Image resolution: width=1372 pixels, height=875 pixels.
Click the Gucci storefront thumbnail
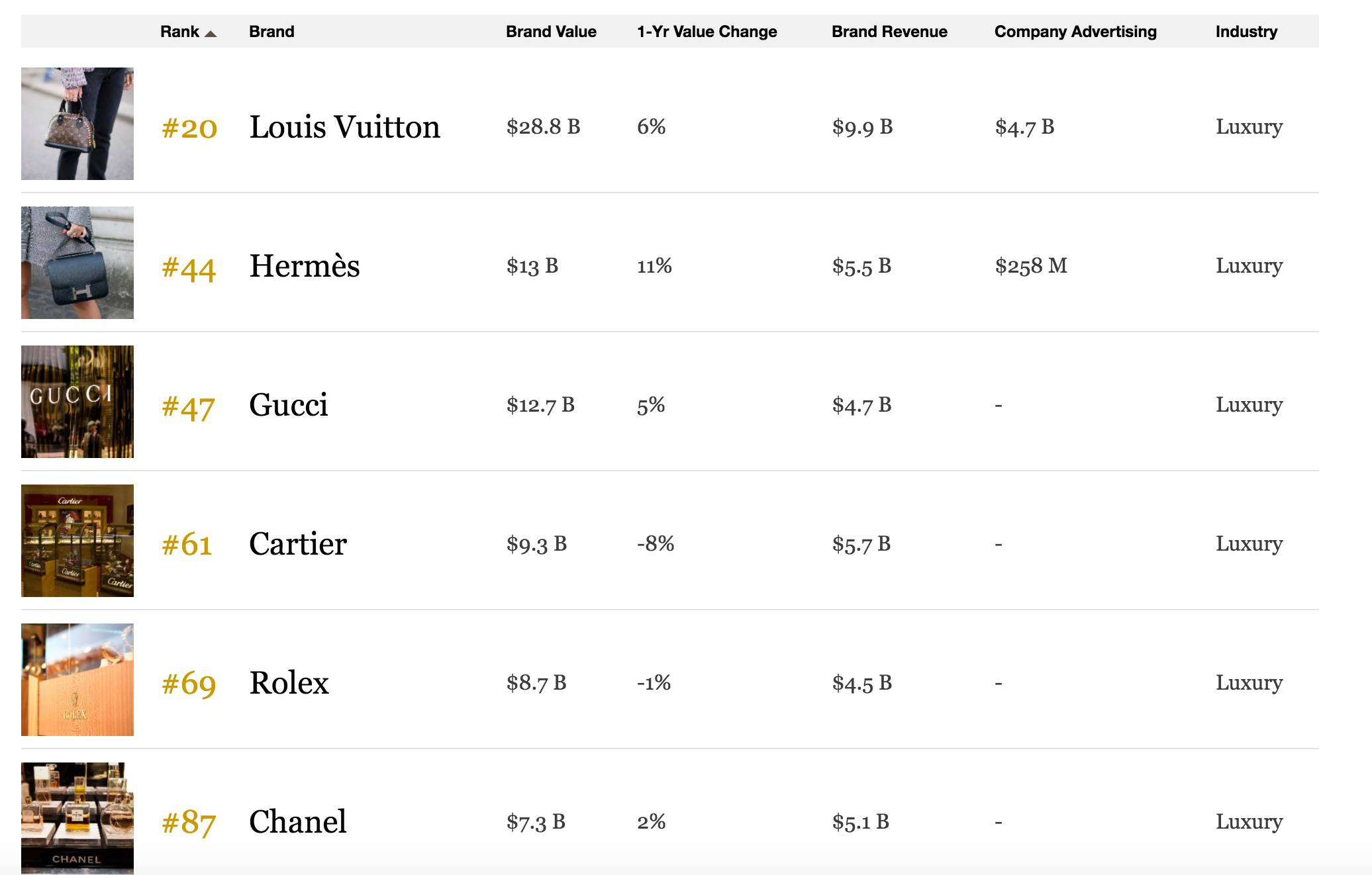[77, 402]
